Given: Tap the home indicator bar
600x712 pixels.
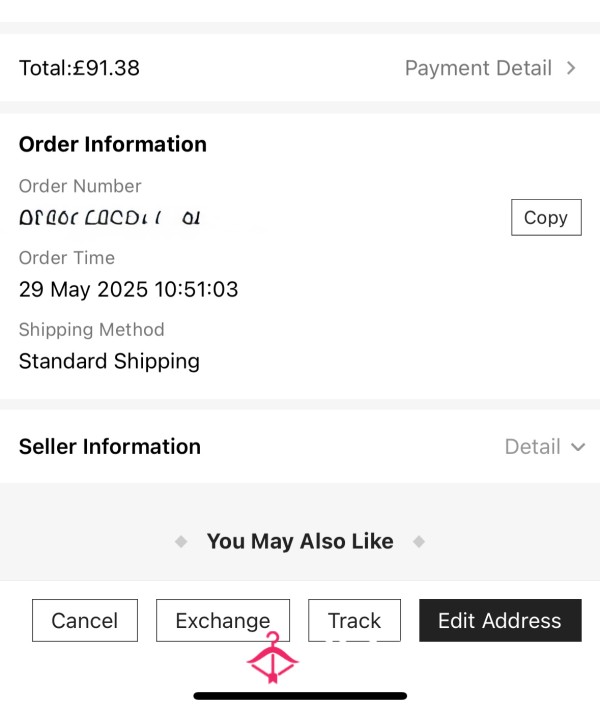Looking at the screenshot, I should (x=300, y=696).
